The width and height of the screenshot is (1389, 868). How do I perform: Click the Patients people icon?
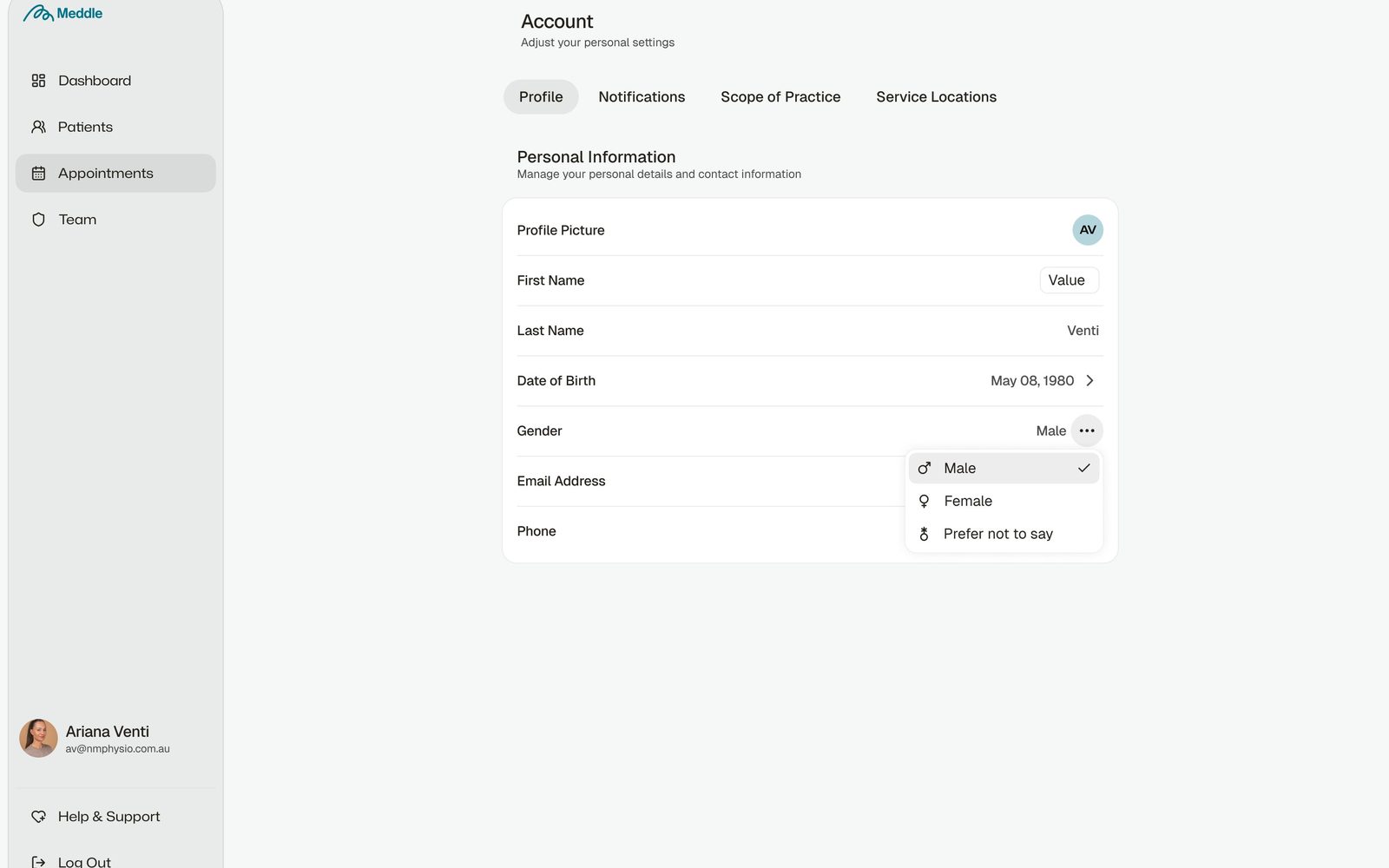(x=38, y=127)
